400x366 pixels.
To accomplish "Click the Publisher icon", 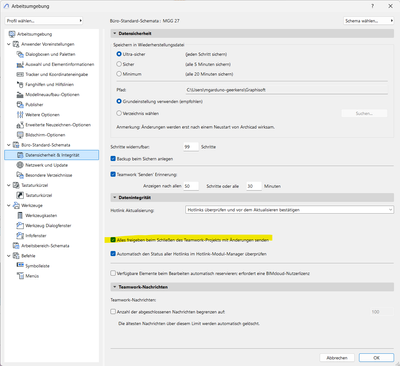I will 20,105.
